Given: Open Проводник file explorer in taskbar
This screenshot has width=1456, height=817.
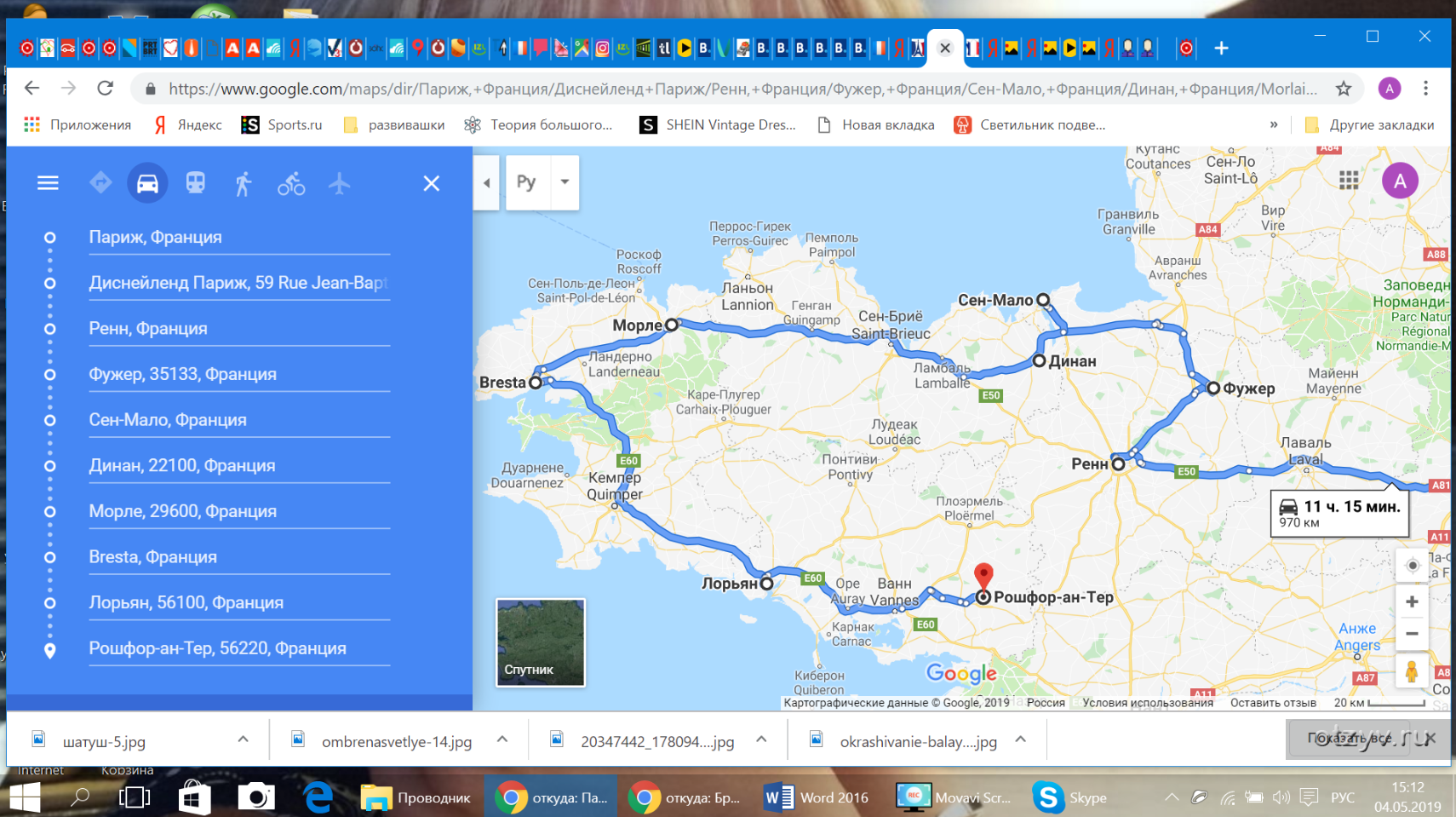Looking at the screenshot, I should point(416,797).
